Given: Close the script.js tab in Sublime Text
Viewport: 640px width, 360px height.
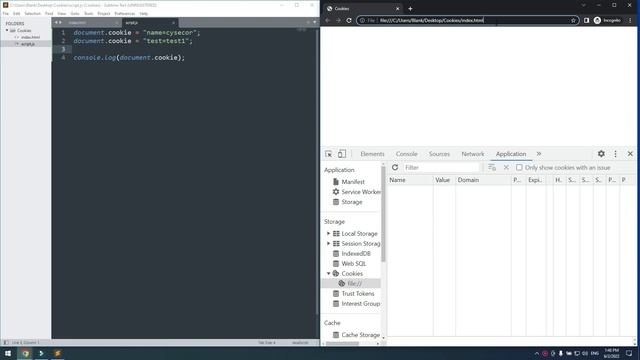Looking at the screenshot, I should pos(173,23).
